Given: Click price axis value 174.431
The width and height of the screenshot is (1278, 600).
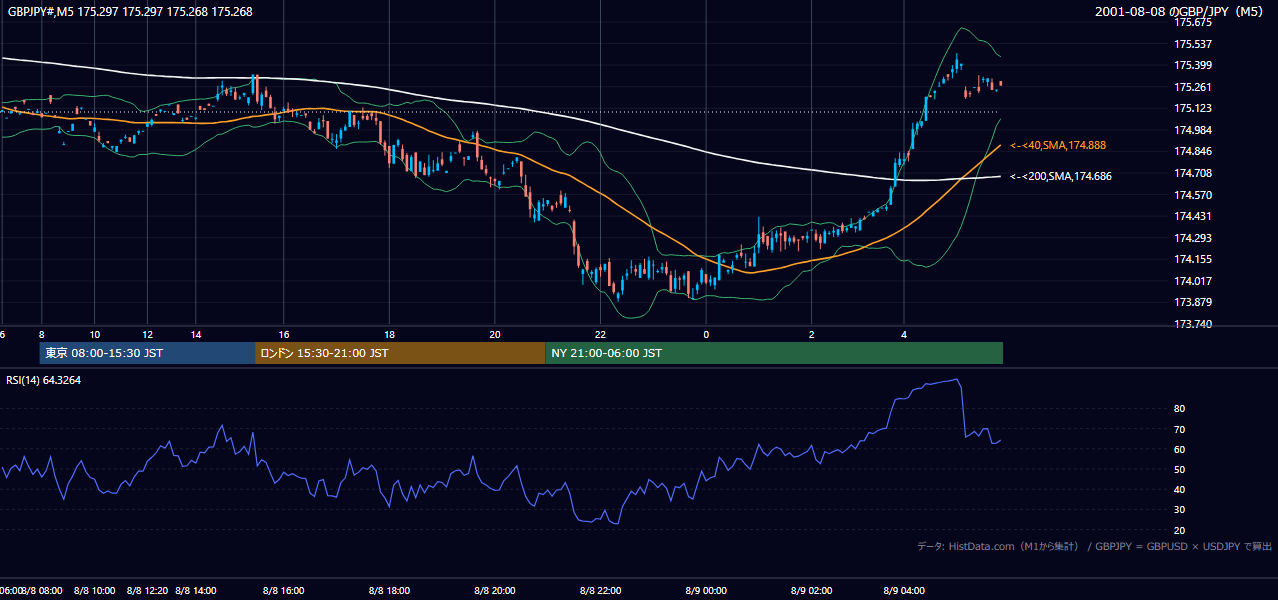Looking at the screenshot, I should [1193, 216].
